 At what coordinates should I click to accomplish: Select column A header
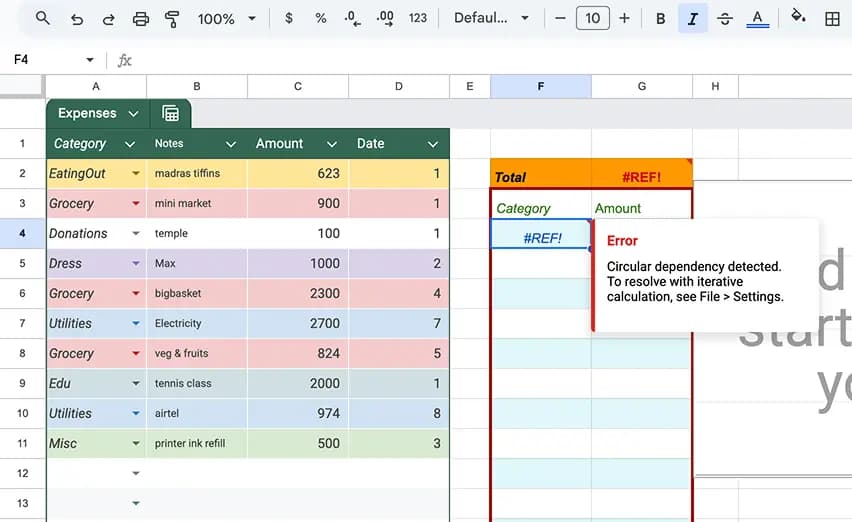96,86
